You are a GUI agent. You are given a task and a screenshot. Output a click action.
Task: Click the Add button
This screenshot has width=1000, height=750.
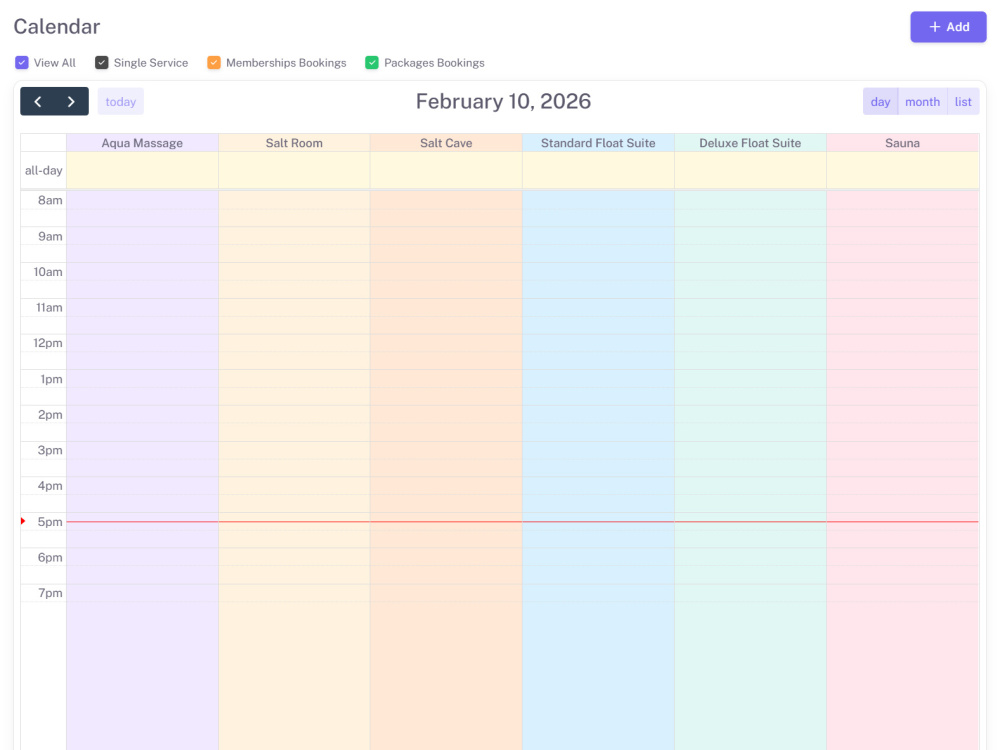(948, 27)
